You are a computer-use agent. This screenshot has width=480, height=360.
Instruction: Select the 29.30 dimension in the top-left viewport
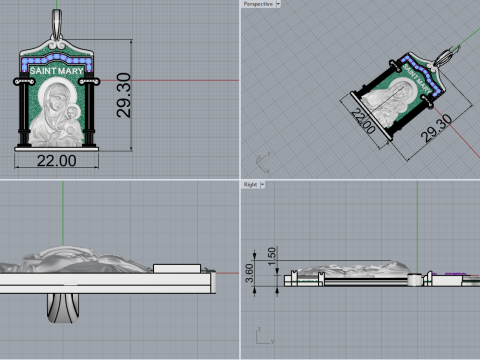[x=124, y=95]
